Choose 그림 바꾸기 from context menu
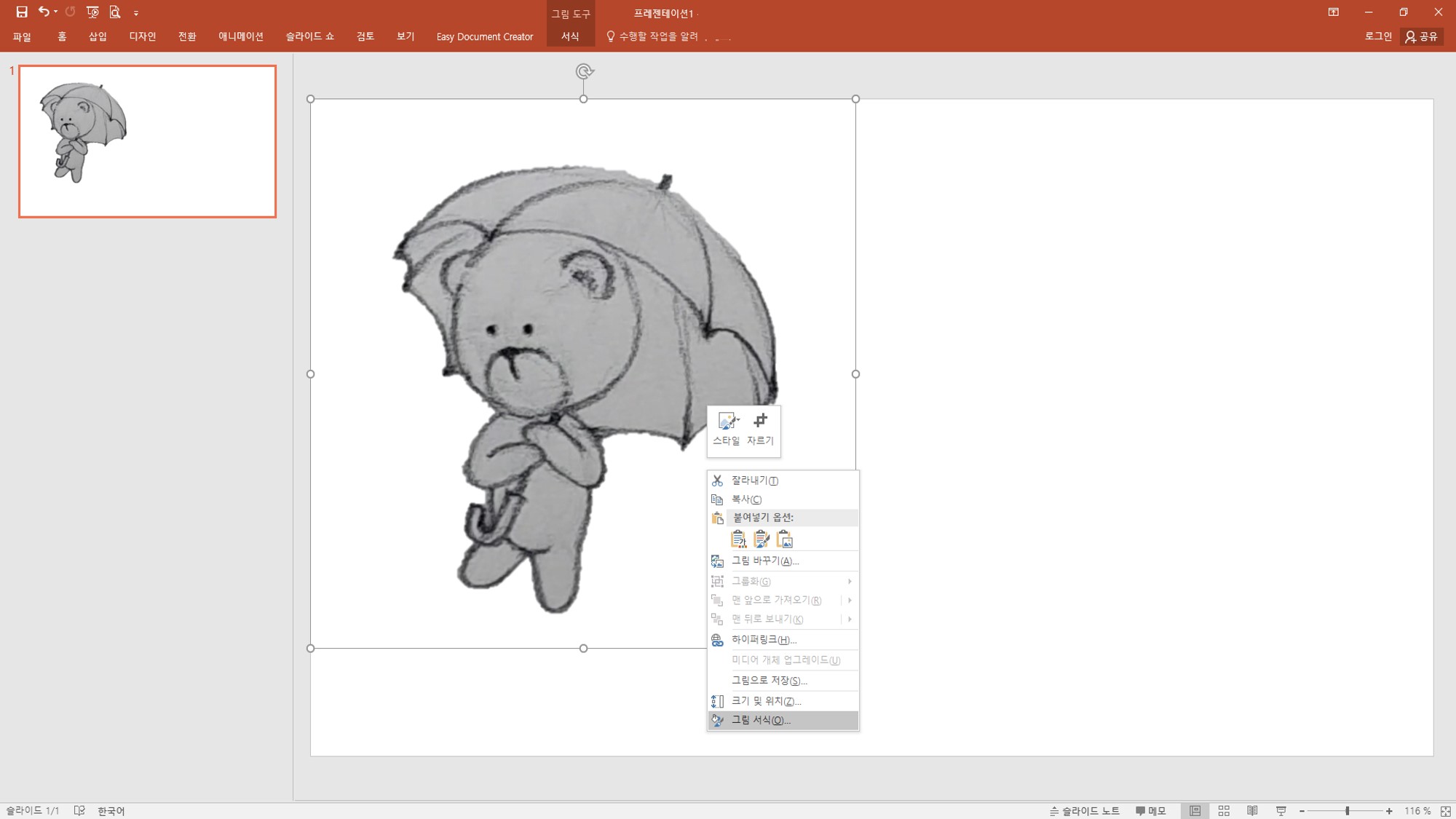 click(x=783, y=561)
